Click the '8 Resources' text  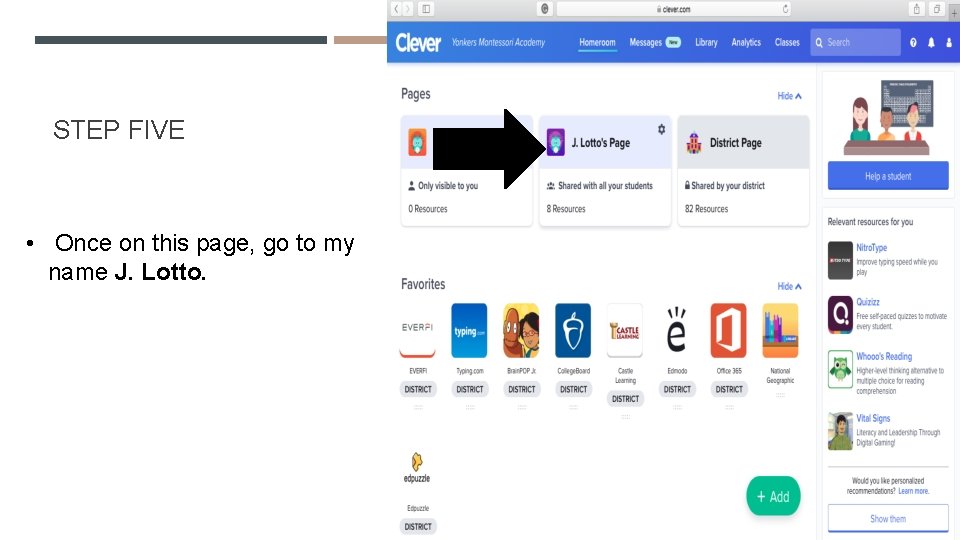click(x=566, y=209)
